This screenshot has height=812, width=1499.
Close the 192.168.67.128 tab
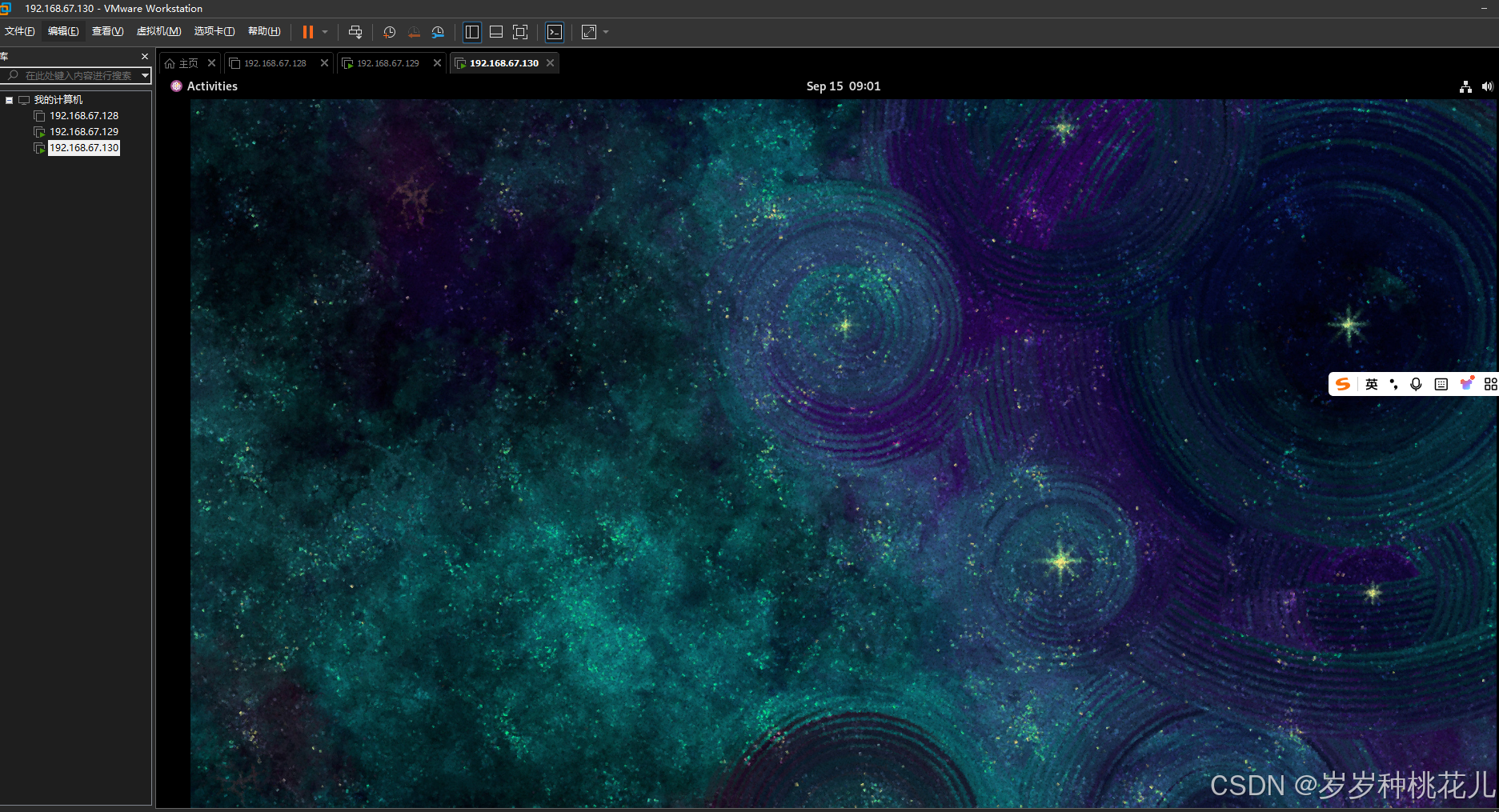324,63
